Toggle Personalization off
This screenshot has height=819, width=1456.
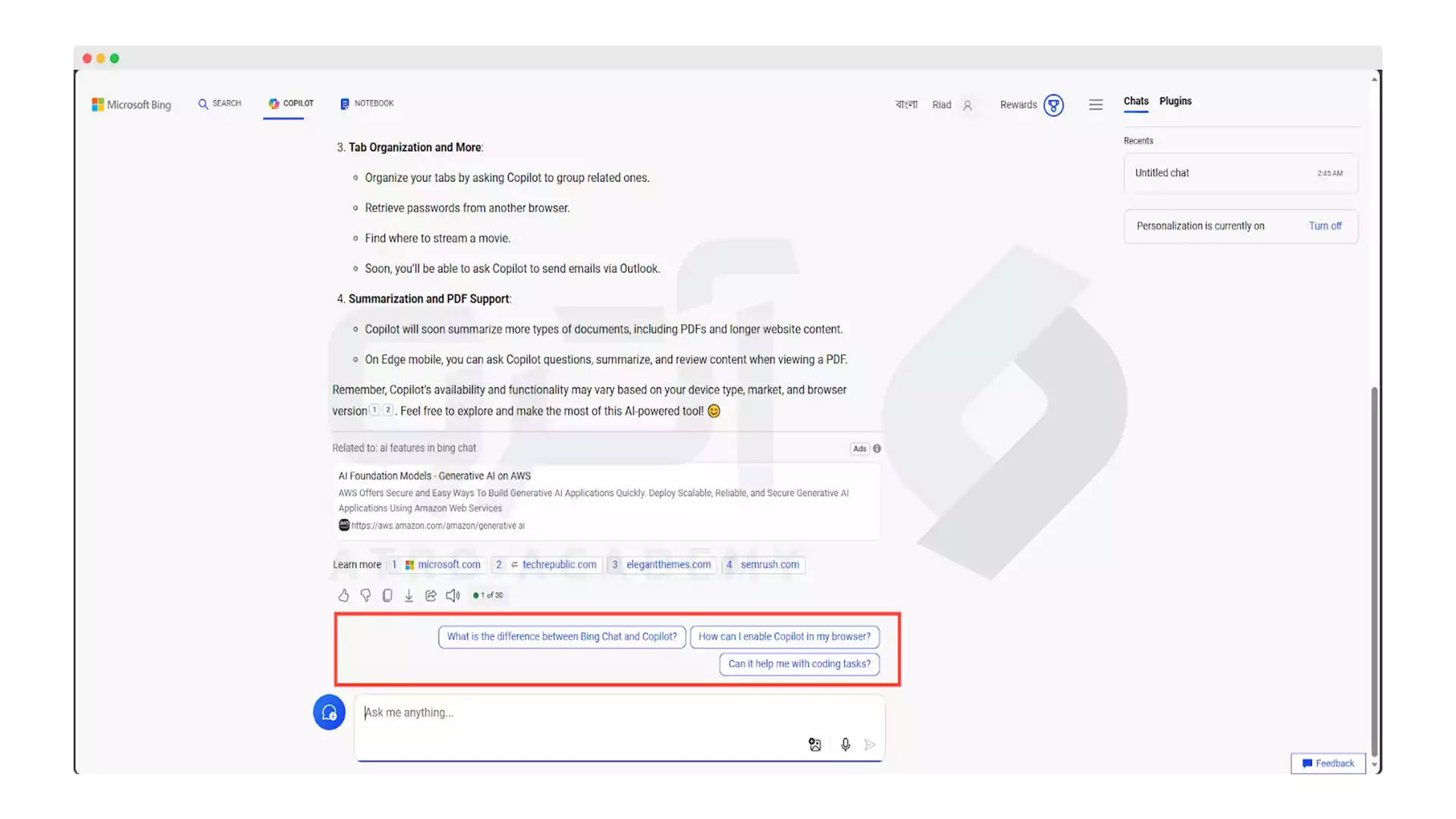(1325, 225)
